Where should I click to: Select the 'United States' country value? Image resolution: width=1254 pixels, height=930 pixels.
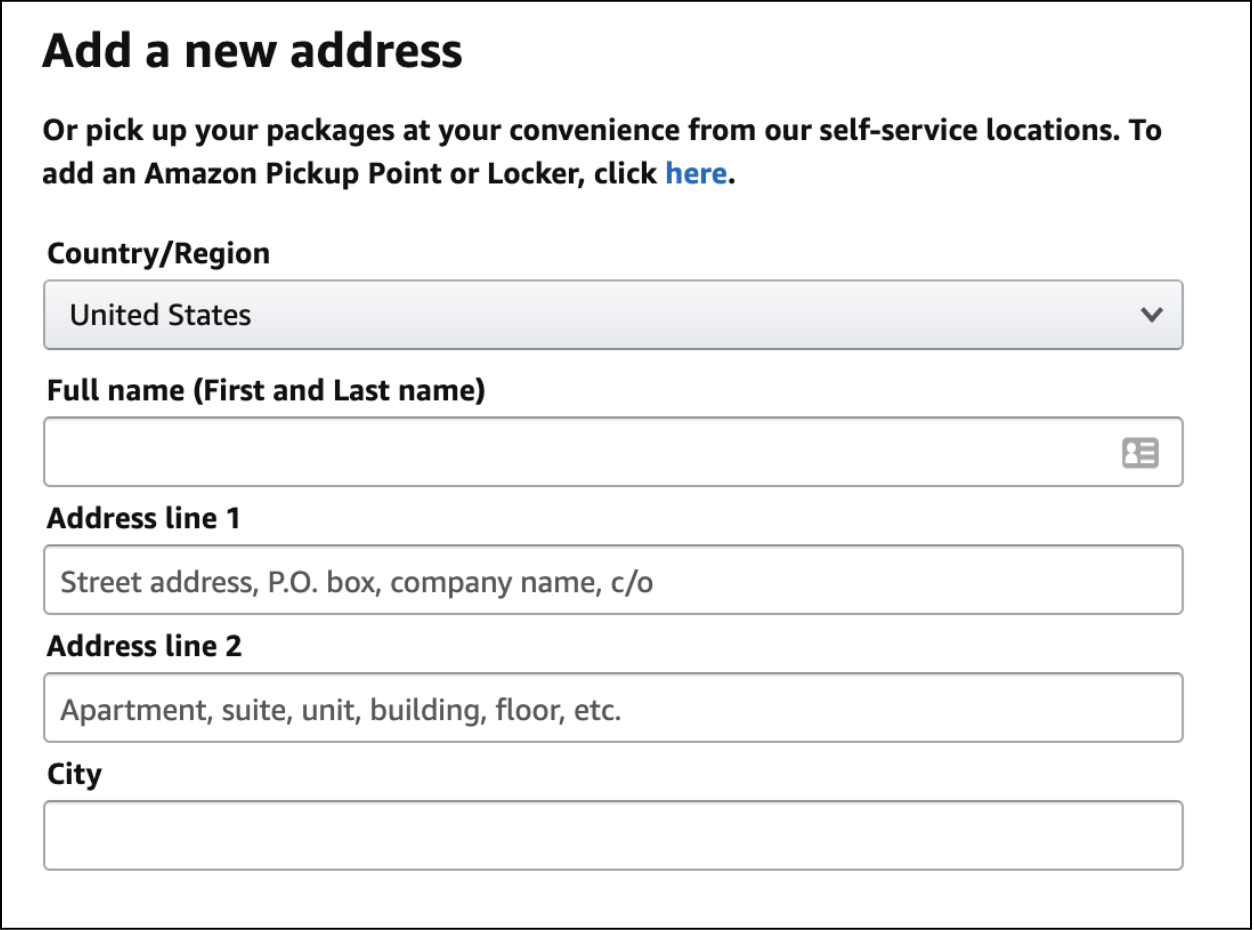(x=160, y=315)
